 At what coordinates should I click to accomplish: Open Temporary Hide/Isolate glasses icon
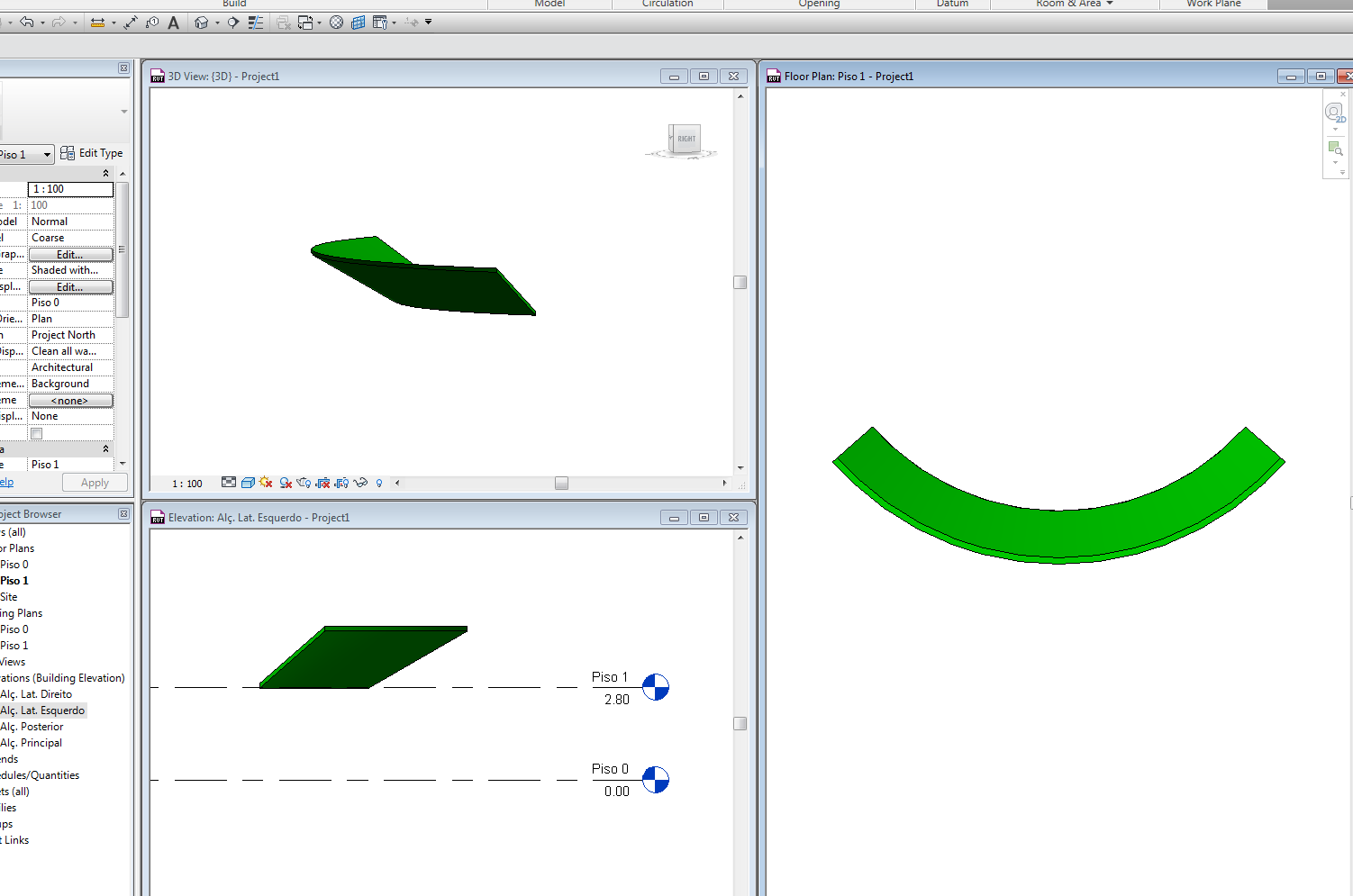pyautogui.click(x=361, y=483)
